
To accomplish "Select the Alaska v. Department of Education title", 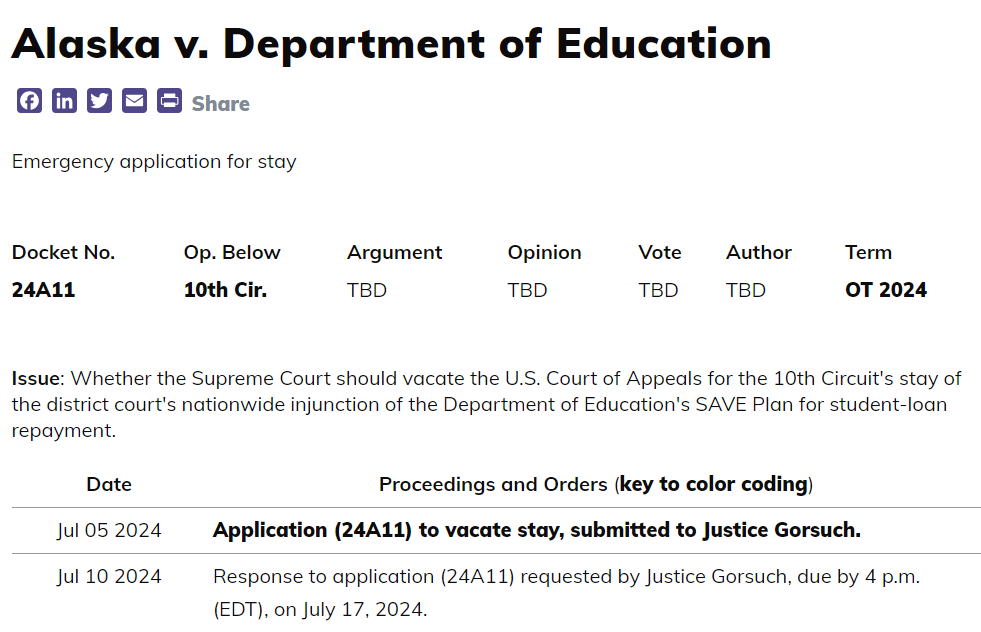I will (x=392, y=44).
